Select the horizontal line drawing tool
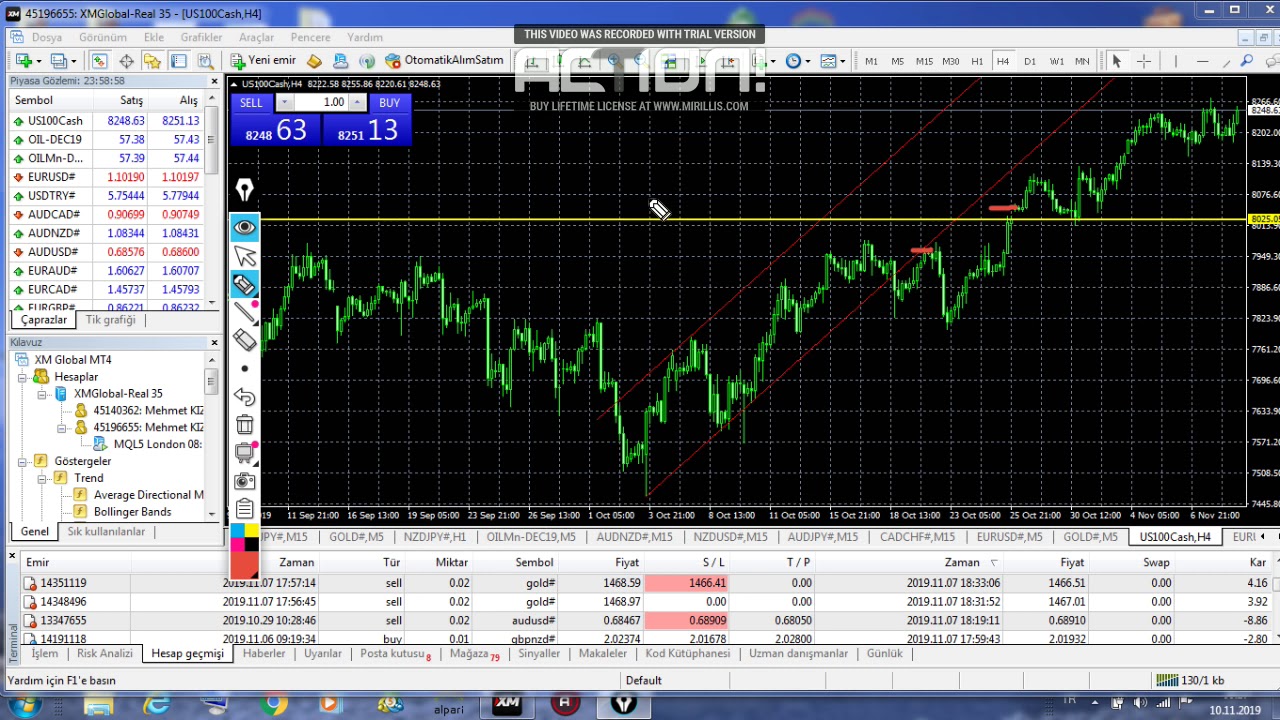1280x720 pixels. coord(1202,61)
